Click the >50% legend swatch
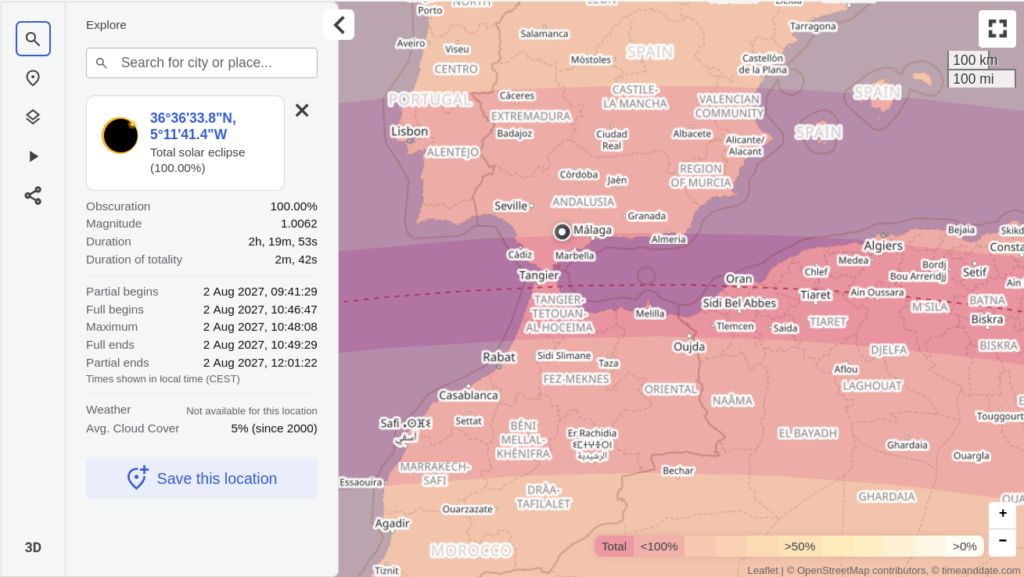 (x=799, y=546)
